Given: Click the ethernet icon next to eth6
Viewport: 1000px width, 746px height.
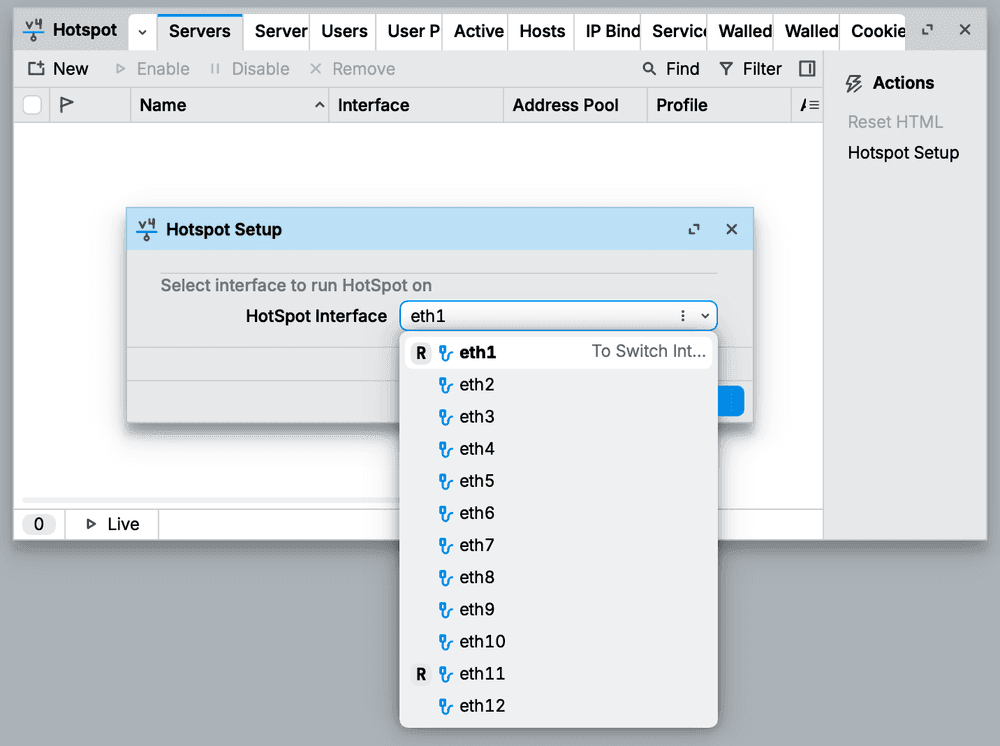Looking at the screenshot, I should point(445,513).
